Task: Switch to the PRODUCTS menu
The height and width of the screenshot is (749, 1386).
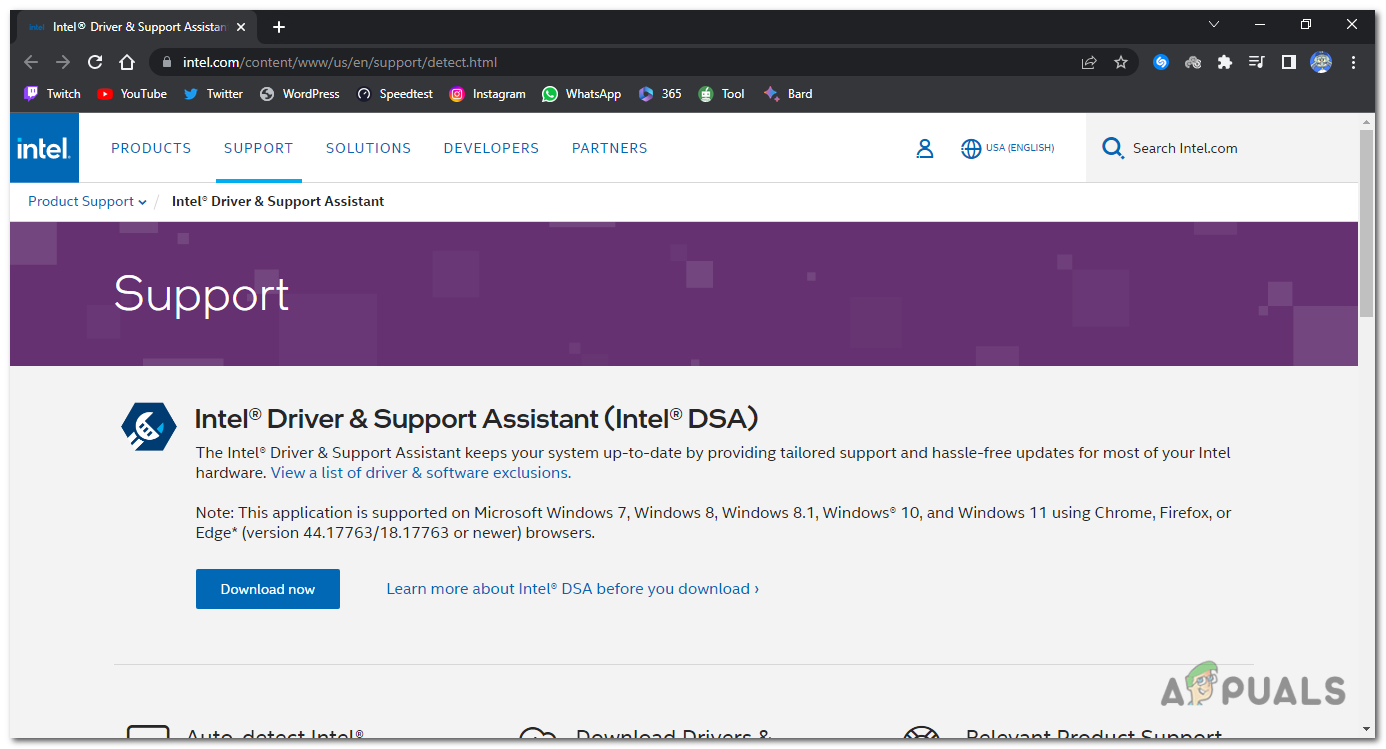Action: 151,147
